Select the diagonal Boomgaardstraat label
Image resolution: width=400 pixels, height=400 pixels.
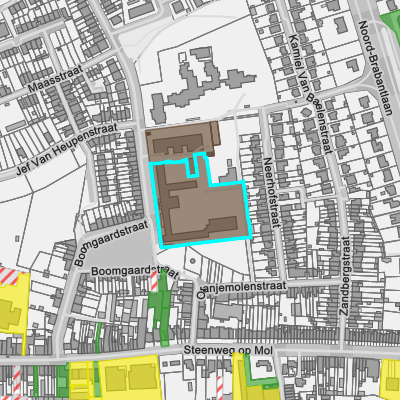(111, 243)
